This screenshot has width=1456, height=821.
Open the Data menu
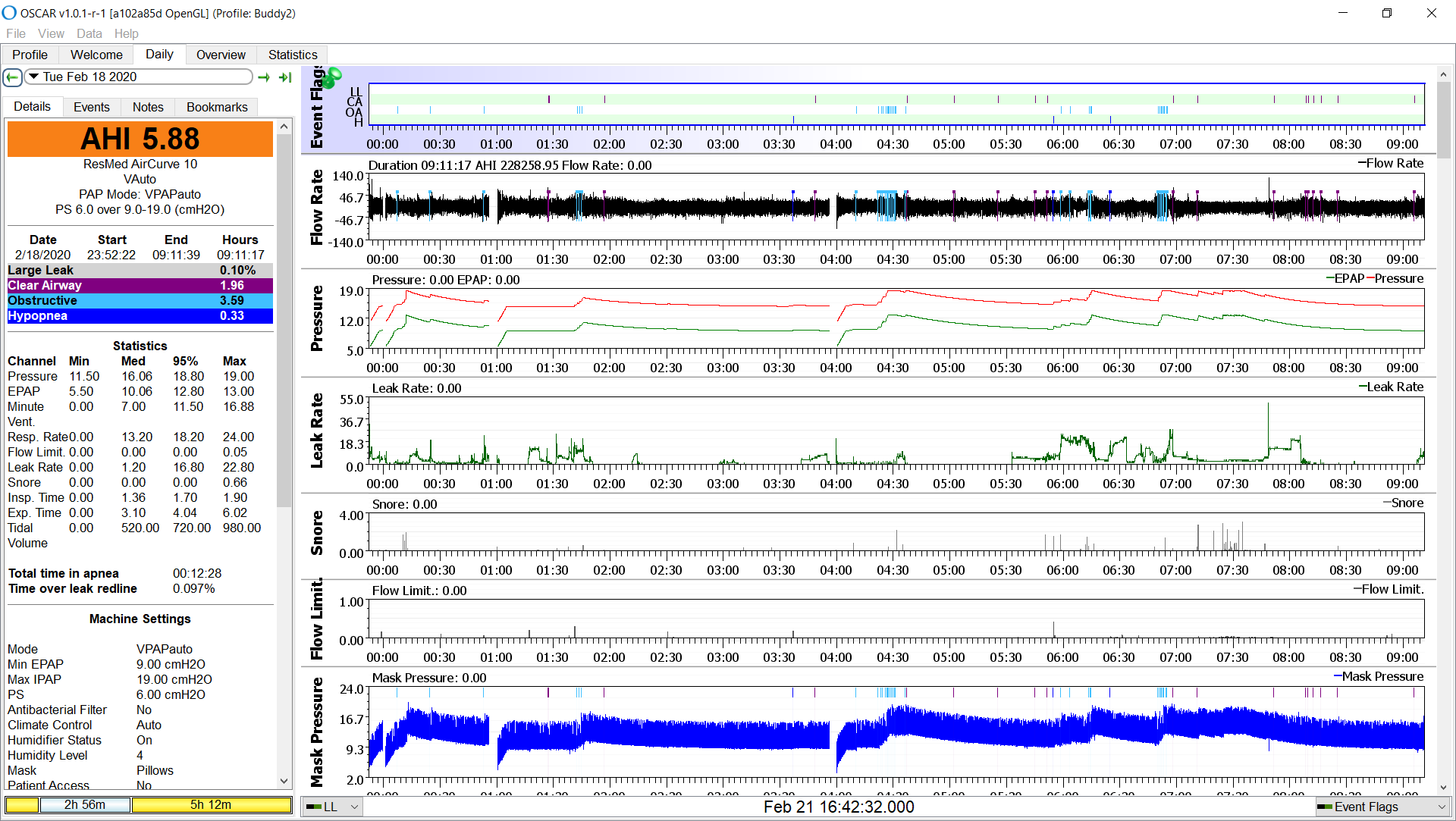click(89, 33)
